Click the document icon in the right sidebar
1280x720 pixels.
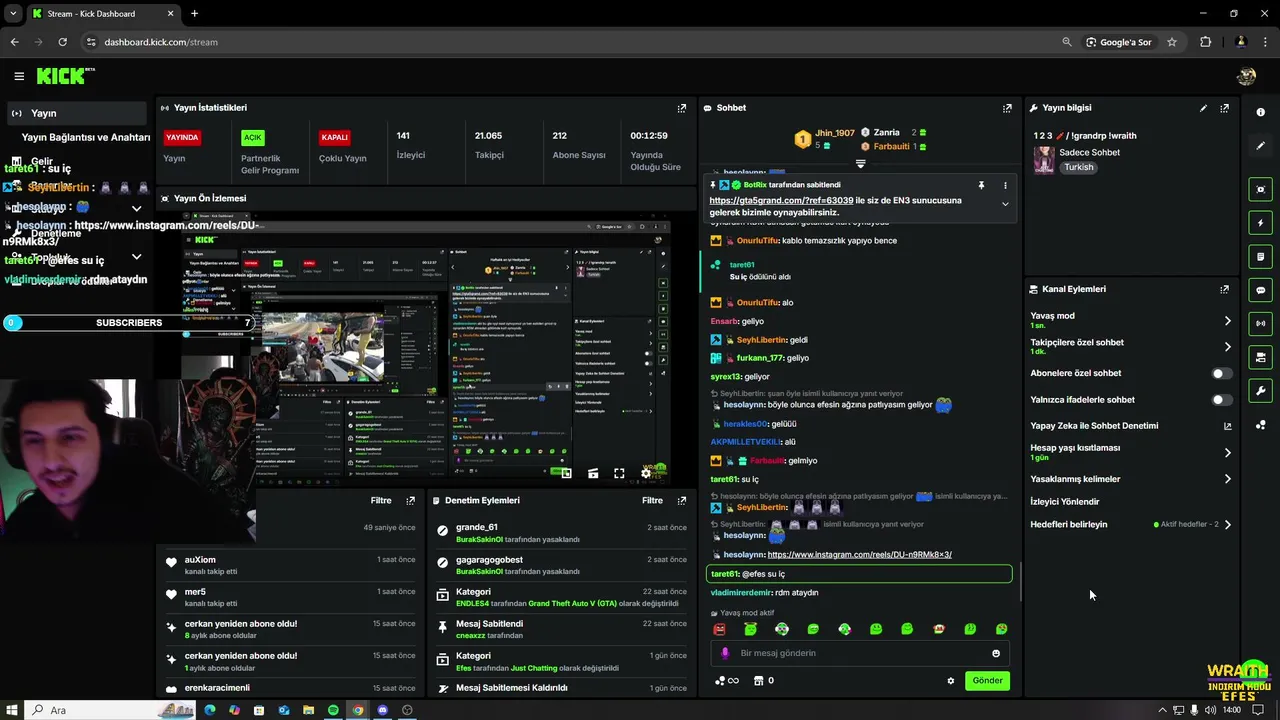(1260, 257)
